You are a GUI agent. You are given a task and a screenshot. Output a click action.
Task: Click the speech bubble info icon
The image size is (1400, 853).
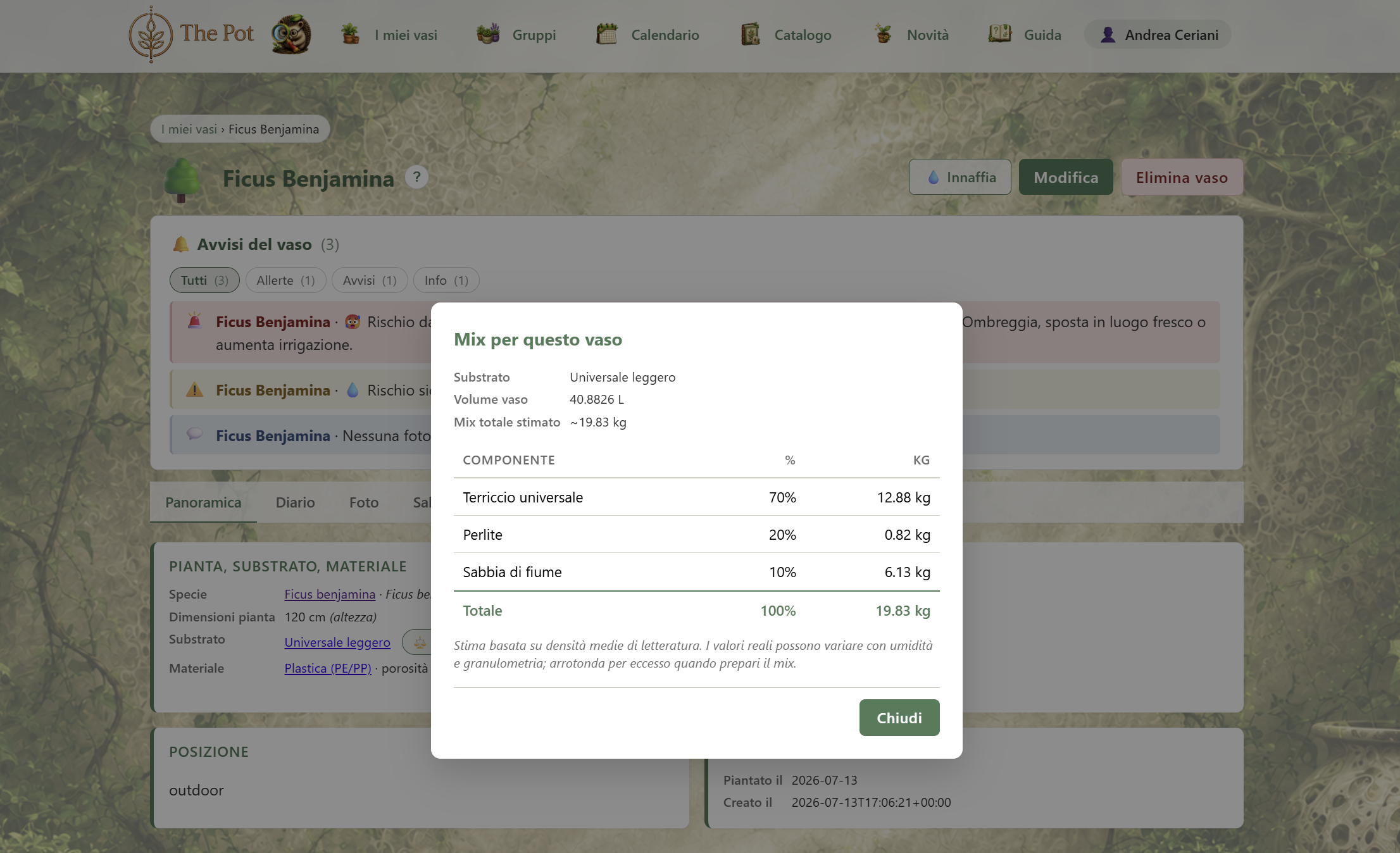coord(195,434)
